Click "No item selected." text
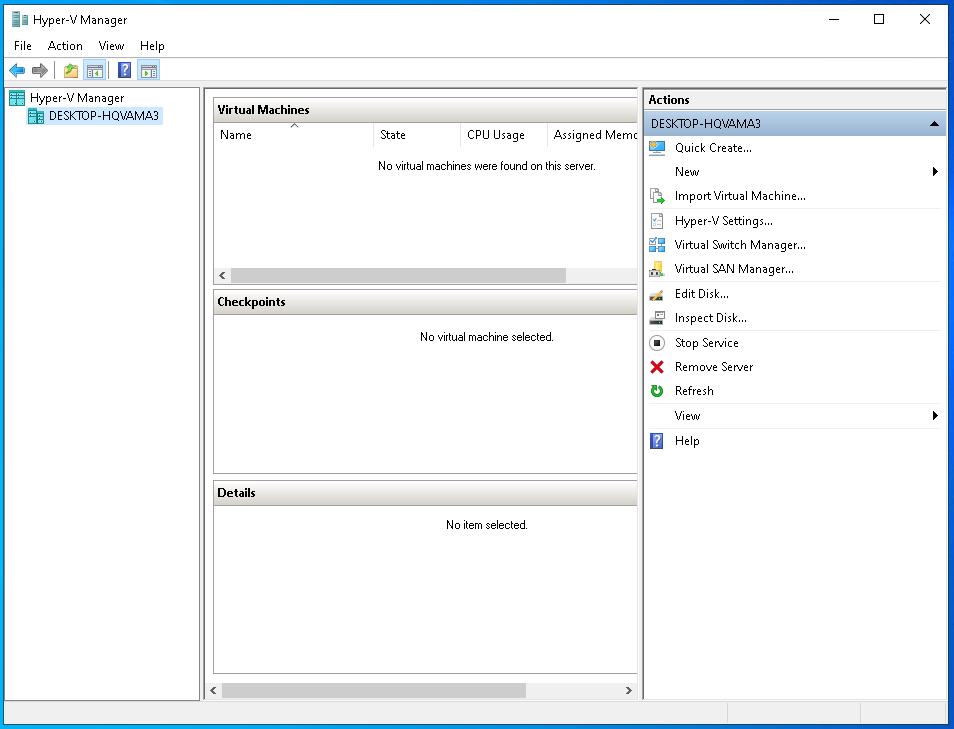The width and height of the screenshot is (954, 729). pyautogui.click(x=487, y=525)
